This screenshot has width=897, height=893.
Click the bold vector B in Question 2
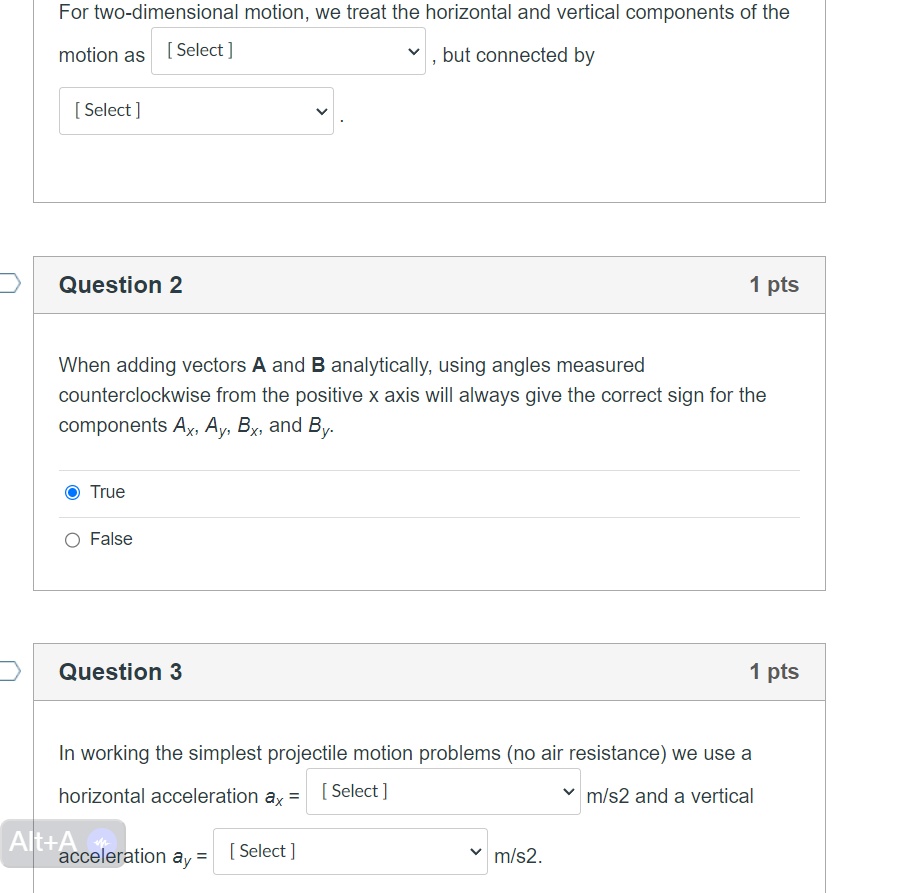318,365
